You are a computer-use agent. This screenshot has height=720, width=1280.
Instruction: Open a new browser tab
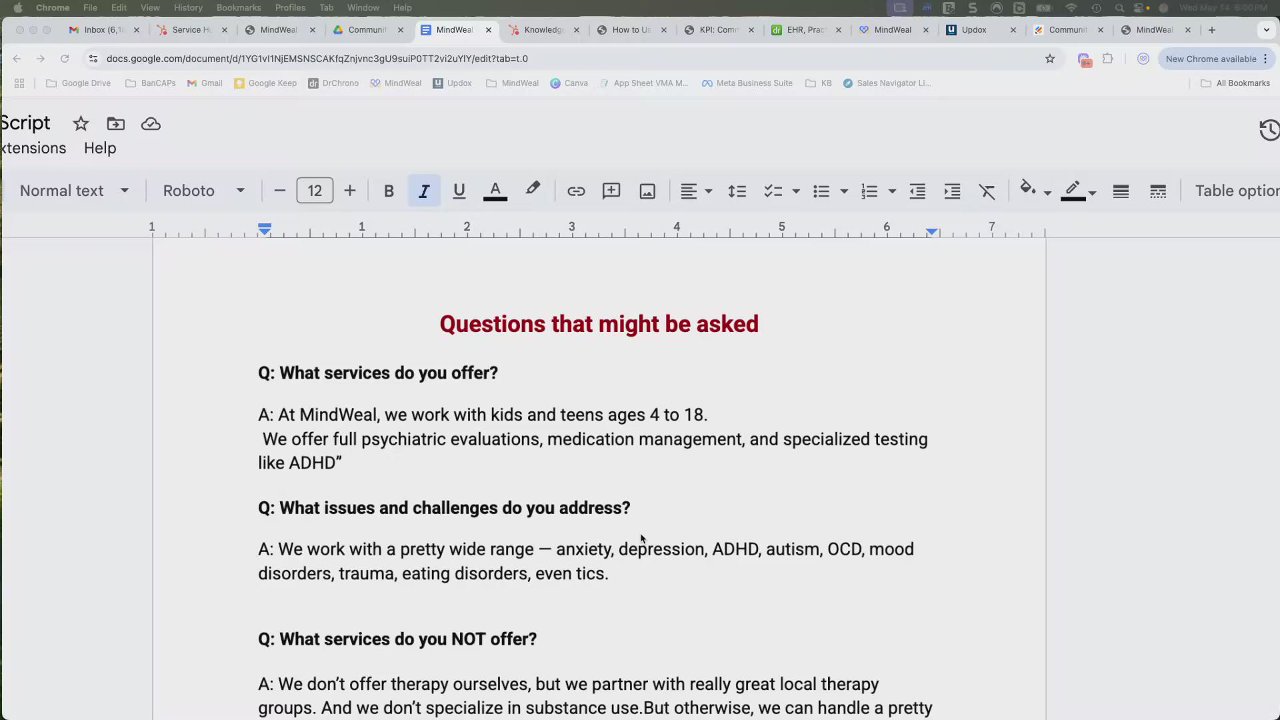point(1211,30)
